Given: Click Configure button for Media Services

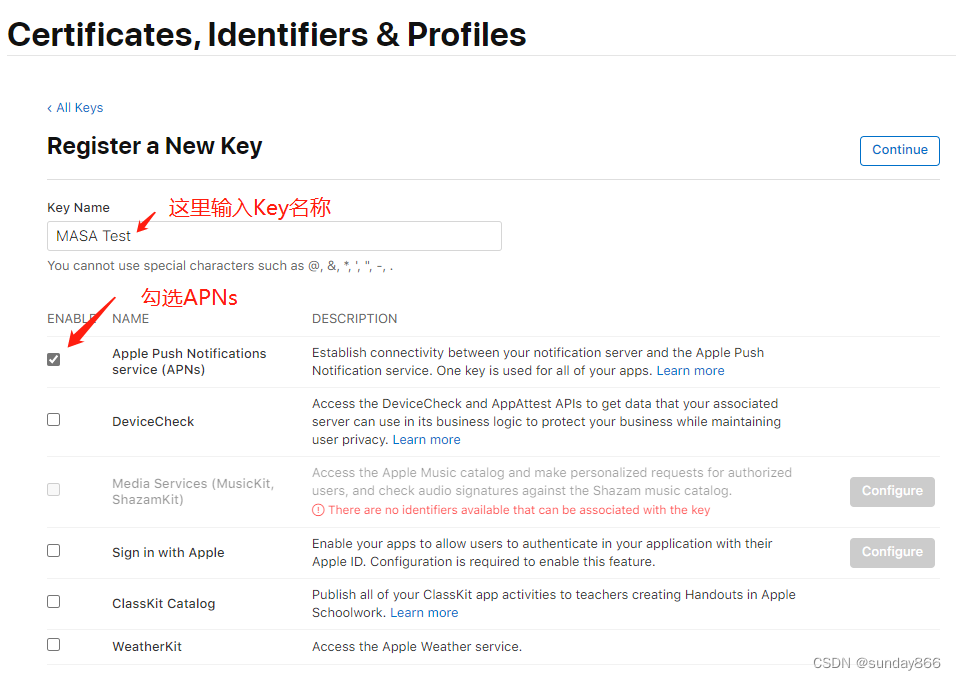Looking at the screenshot, I should [x=892, y=492].
